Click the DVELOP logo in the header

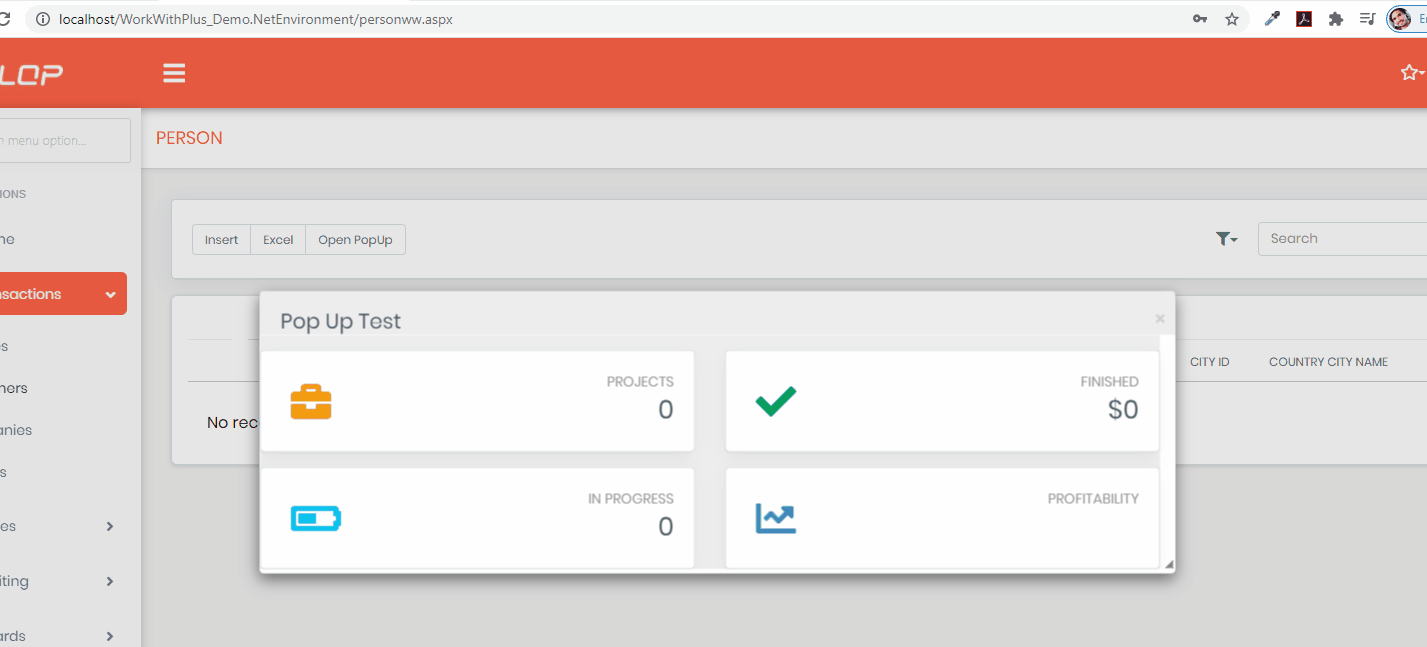35,72
